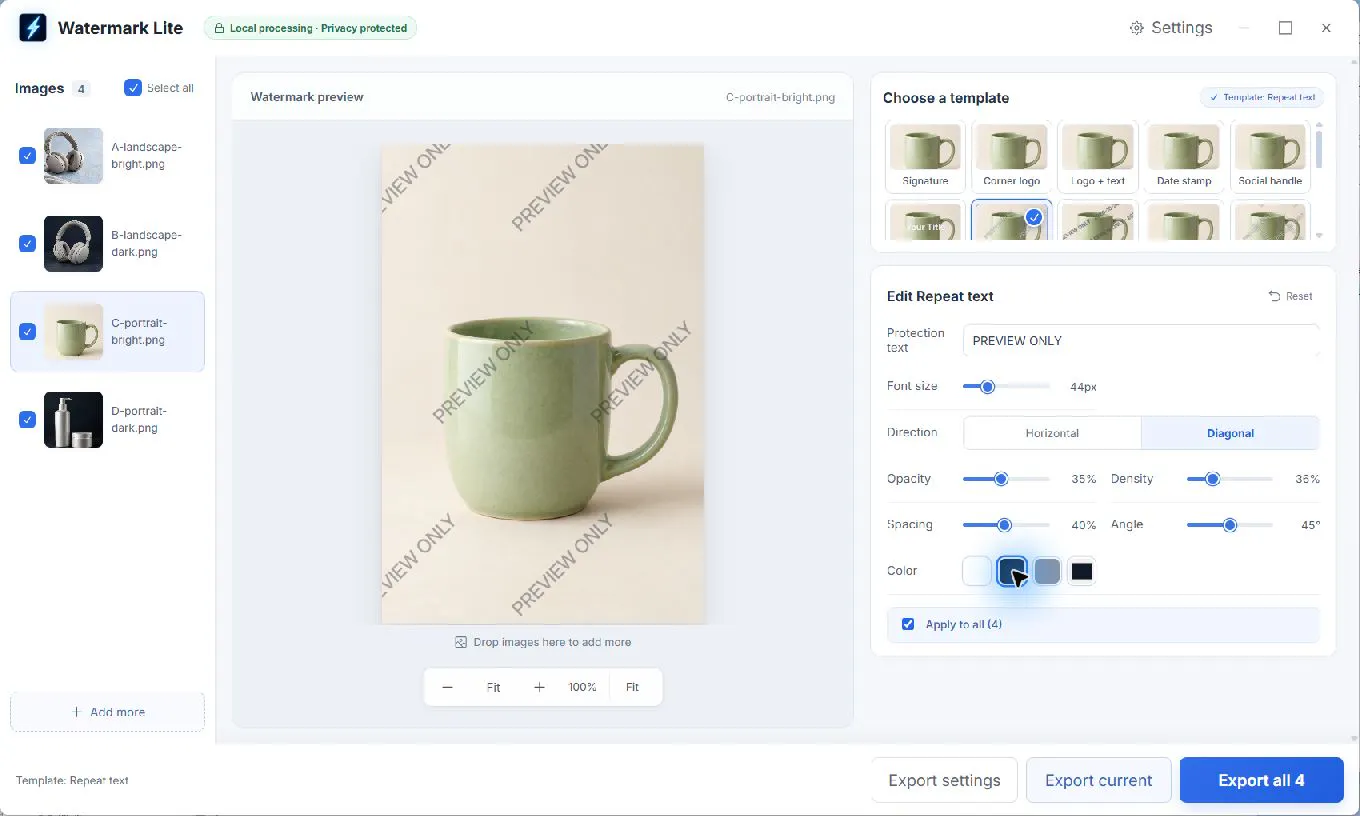
Task: Select the Diagonal direction option
Action: 1230,433
